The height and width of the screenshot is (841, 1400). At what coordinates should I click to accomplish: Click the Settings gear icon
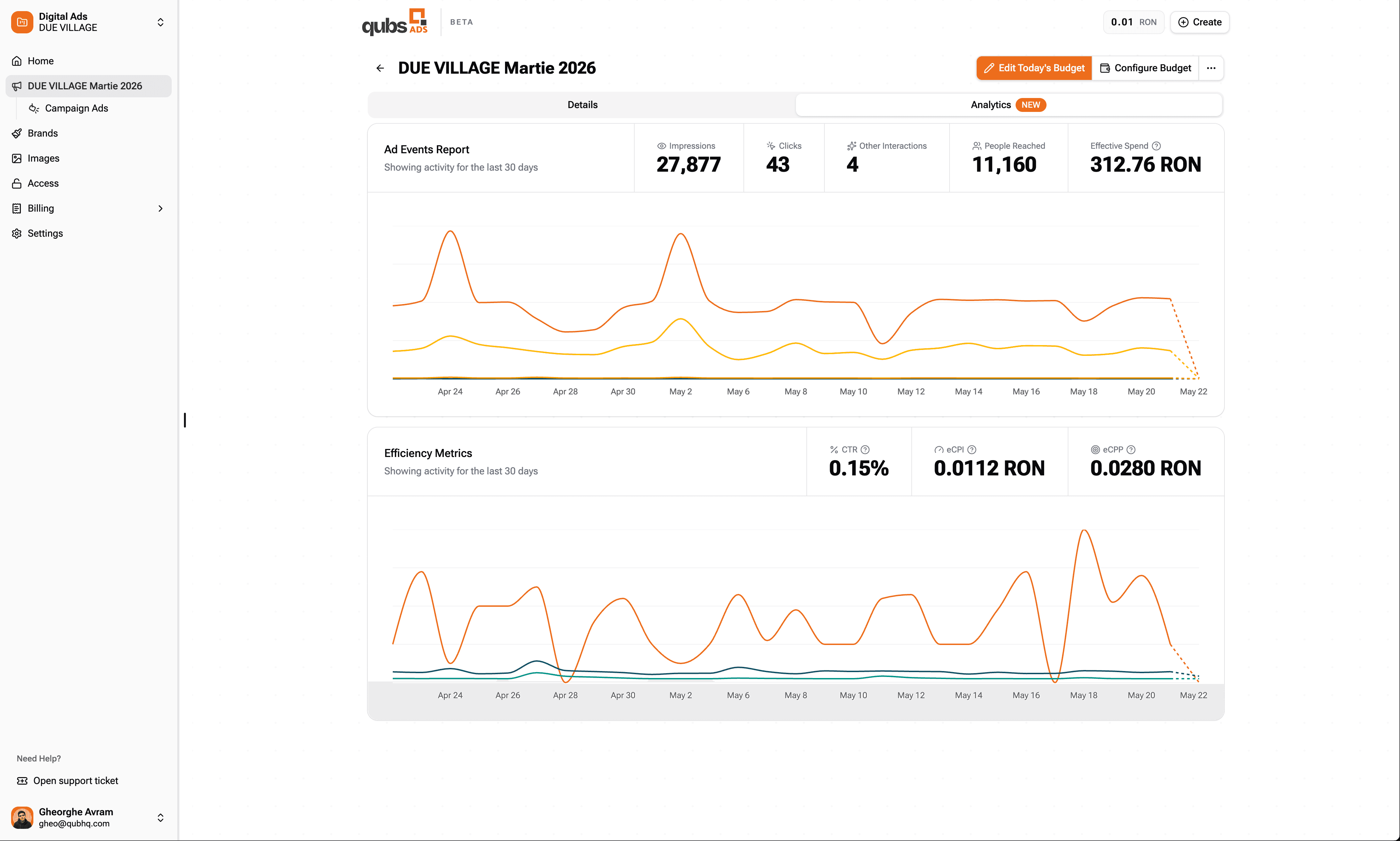tap(17, 233)
